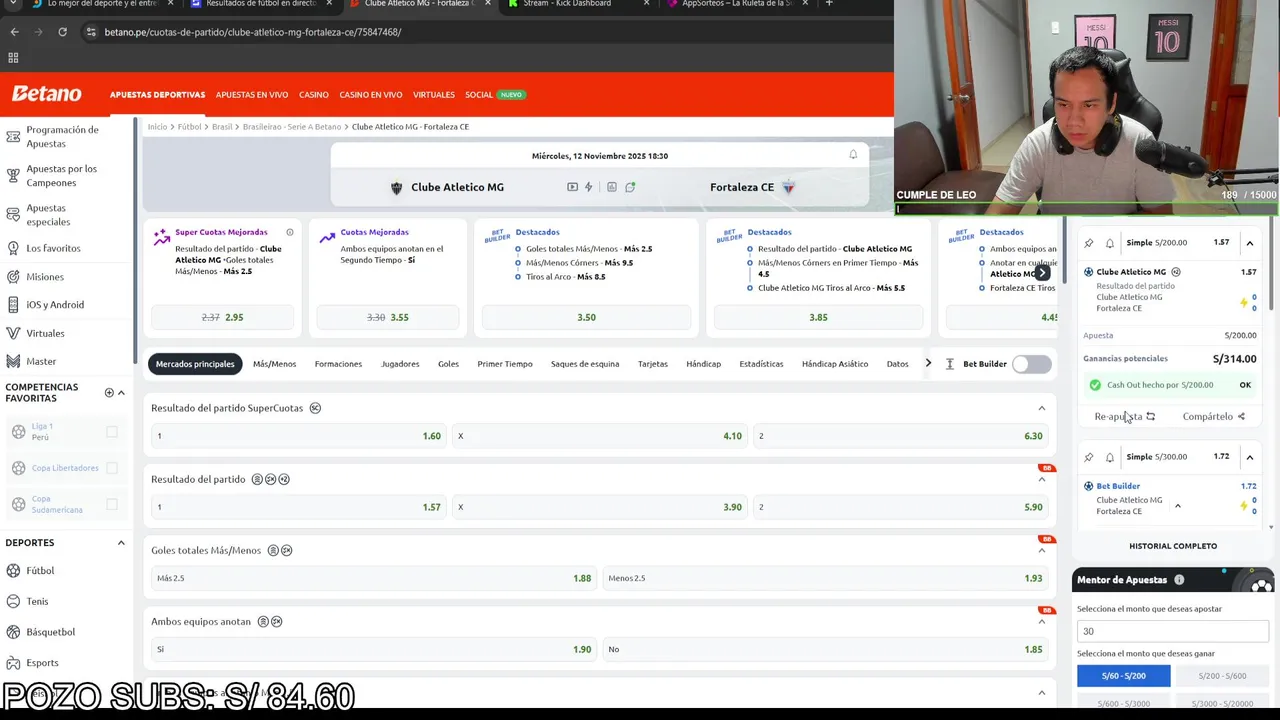Open Básquetbol in the sports sidebar
1280x720 pixels.
click(50, 632)
